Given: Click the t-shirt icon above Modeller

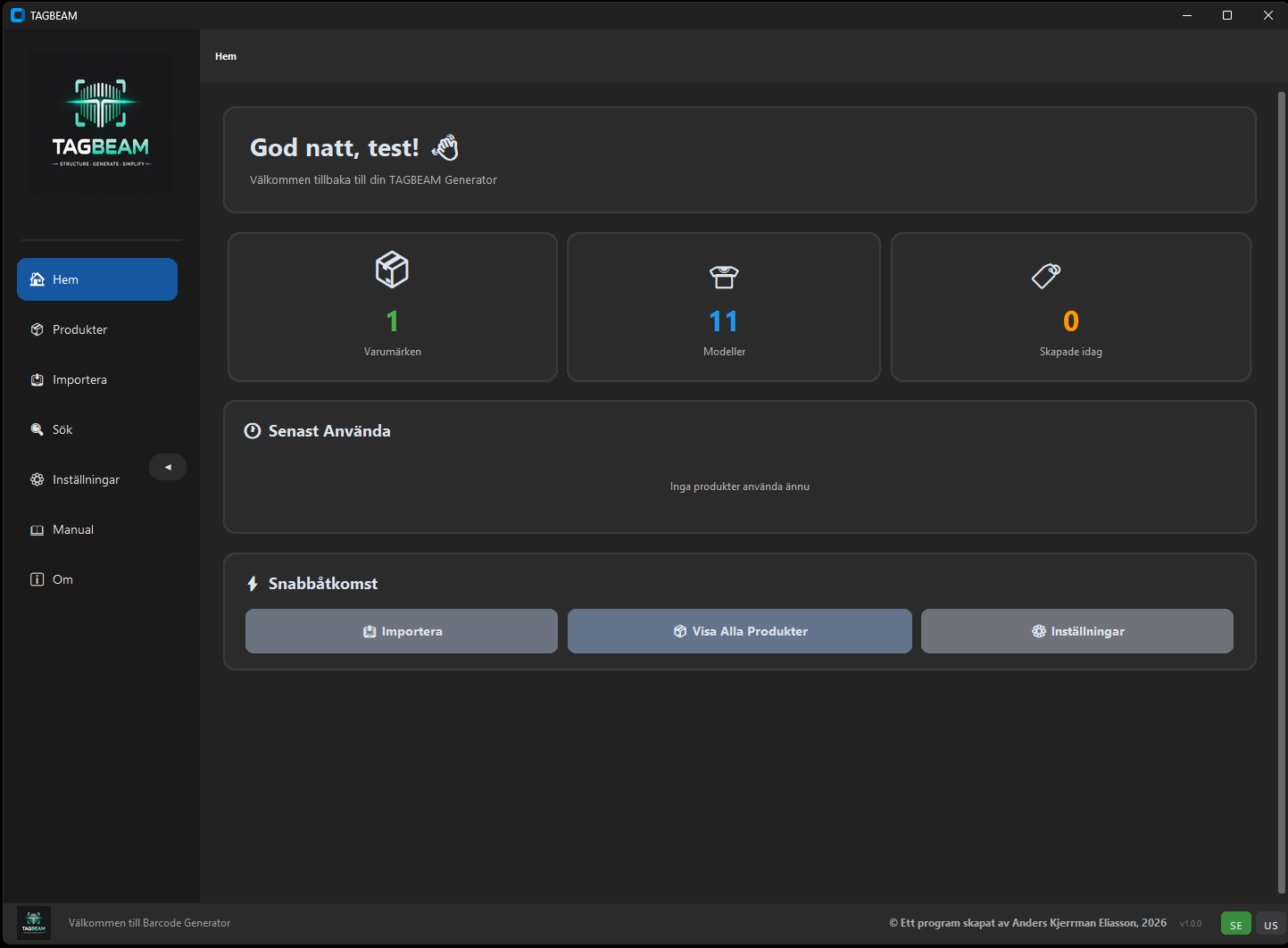Looking at the screenshot, I should [x=724, y=277].
